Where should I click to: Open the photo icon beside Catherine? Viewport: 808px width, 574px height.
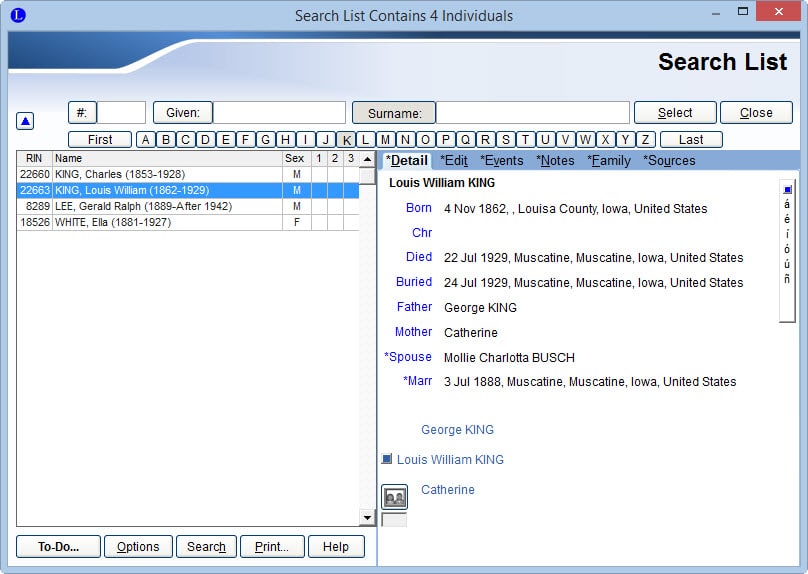pos(394,497)
